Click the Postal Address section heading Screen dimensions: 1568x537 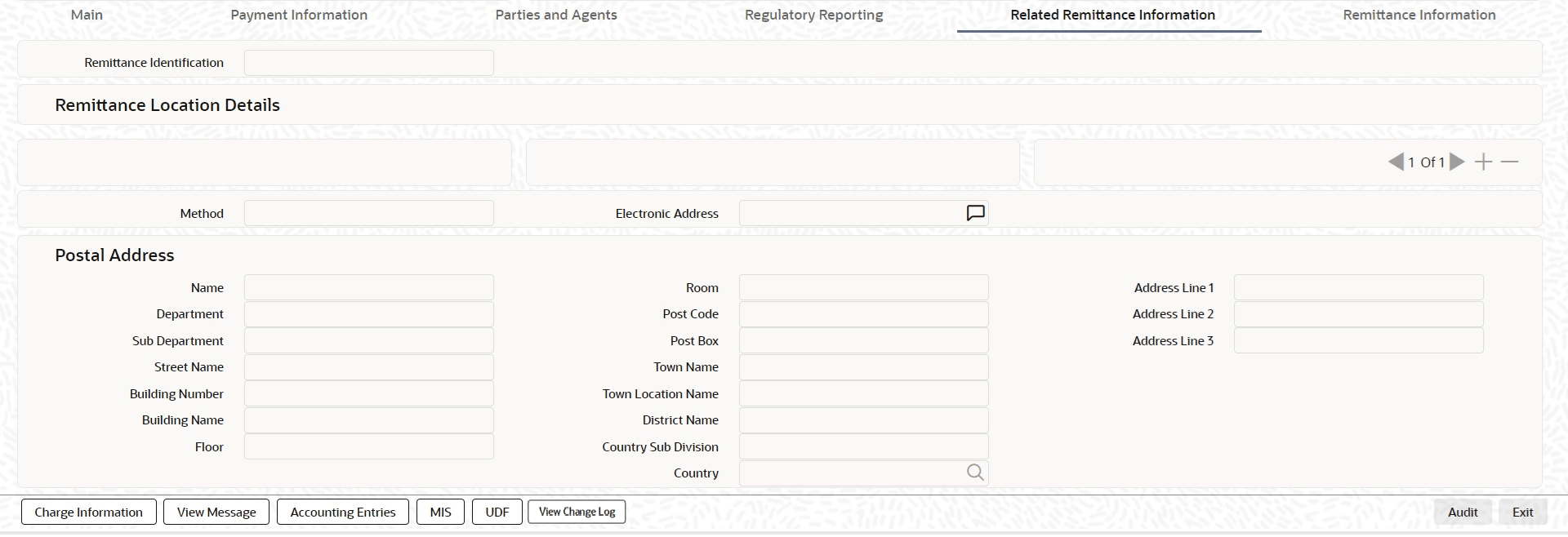(114, 255)
